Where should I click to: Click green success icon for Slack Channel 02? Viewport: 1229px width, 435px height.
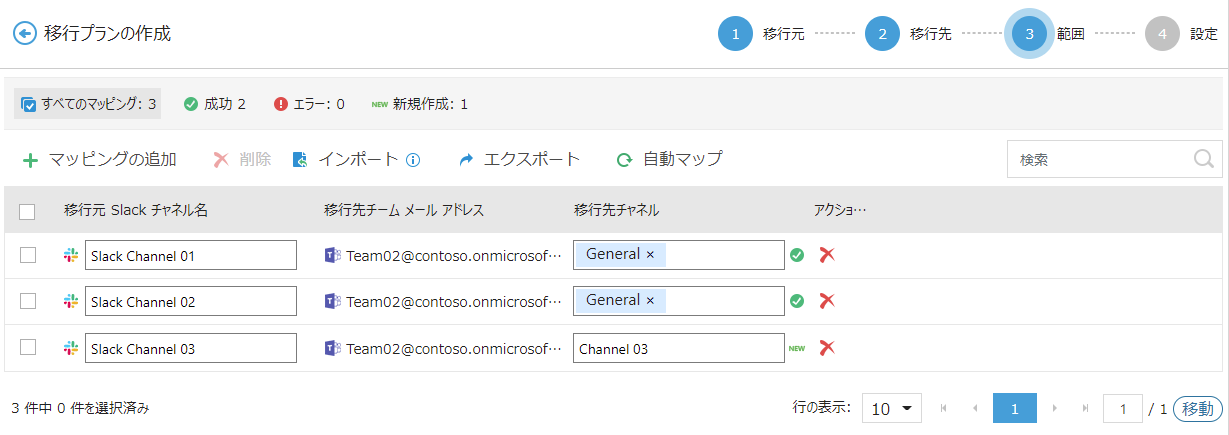pos(797,301)
